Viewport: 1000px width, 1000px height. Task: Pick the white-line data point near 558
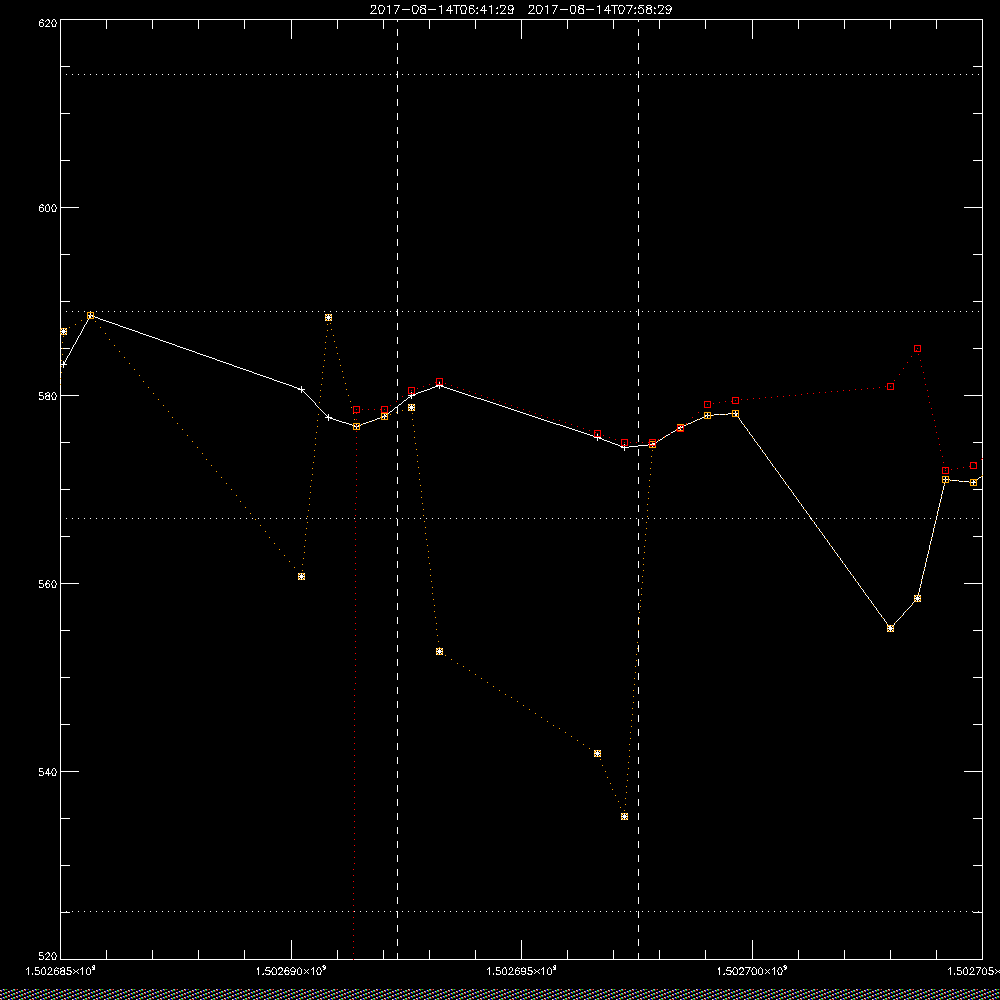tap(917, 598)
